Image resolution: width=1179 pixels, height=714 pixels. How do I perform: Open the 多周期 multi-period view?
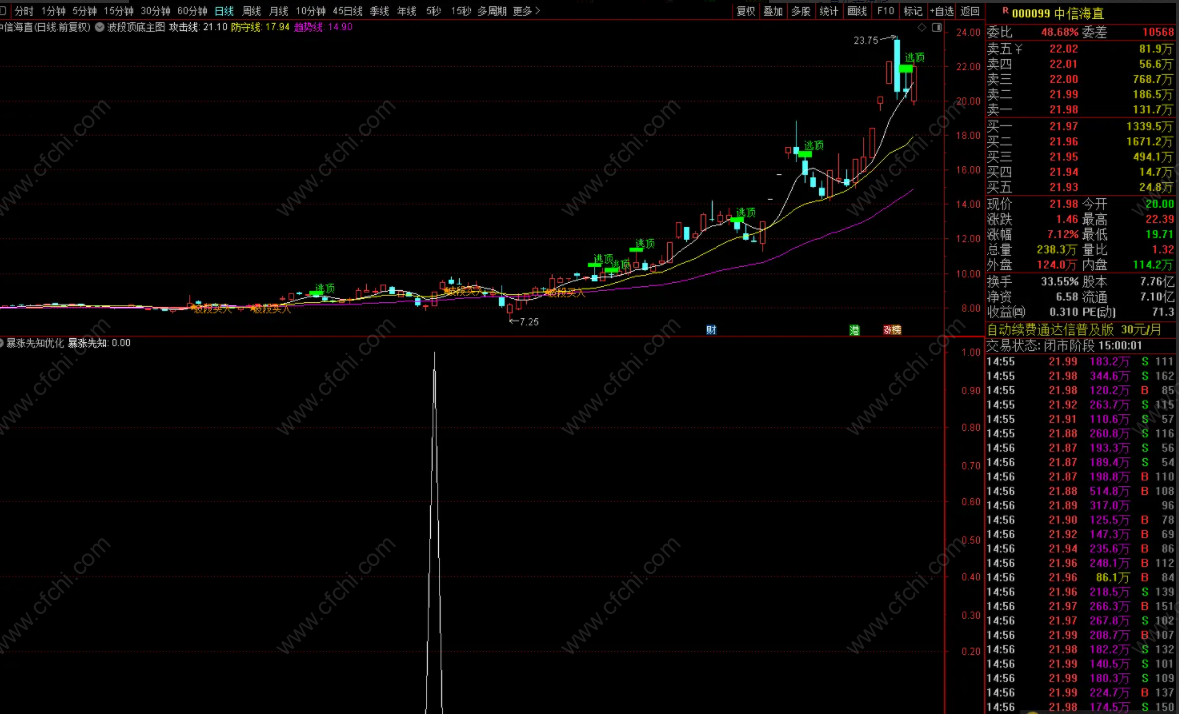click(492, 11)
